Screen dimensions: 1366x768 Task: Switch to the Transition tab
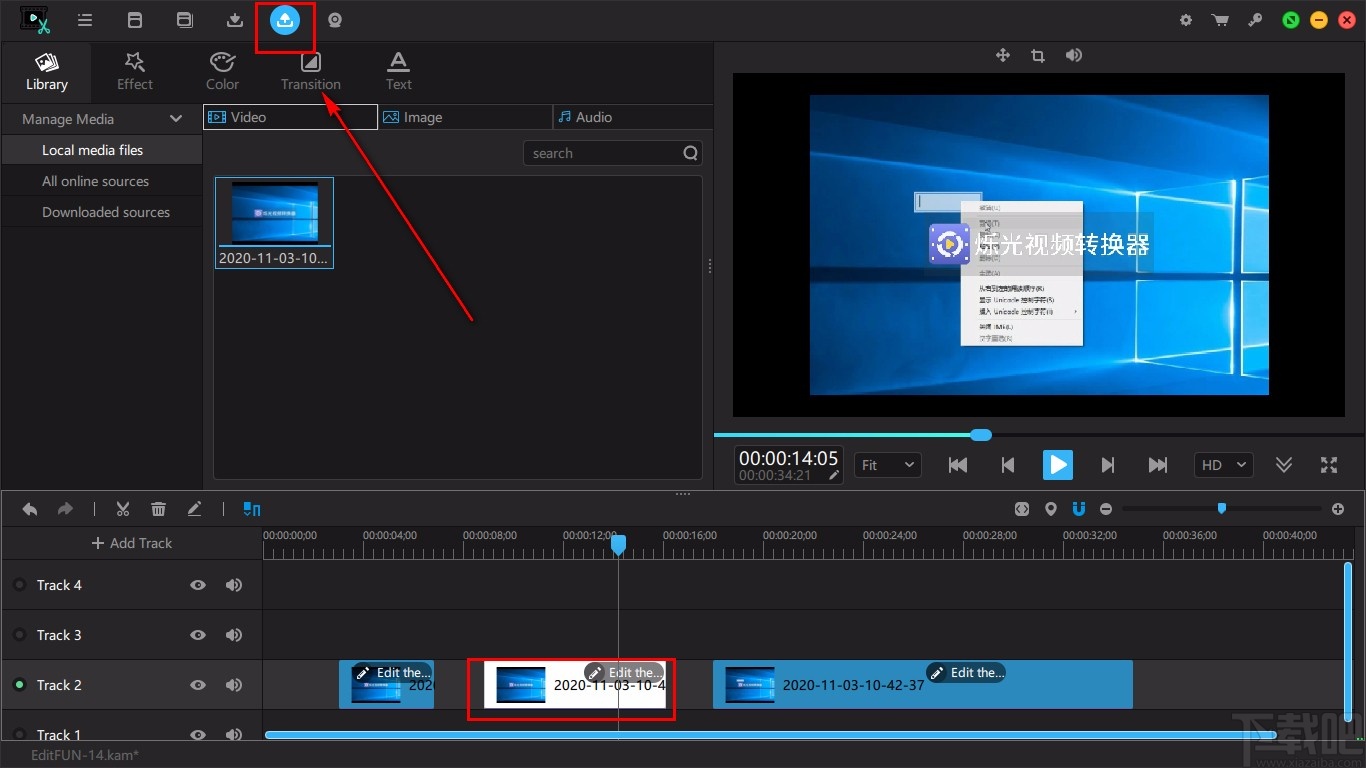click(x=310, y=71)
